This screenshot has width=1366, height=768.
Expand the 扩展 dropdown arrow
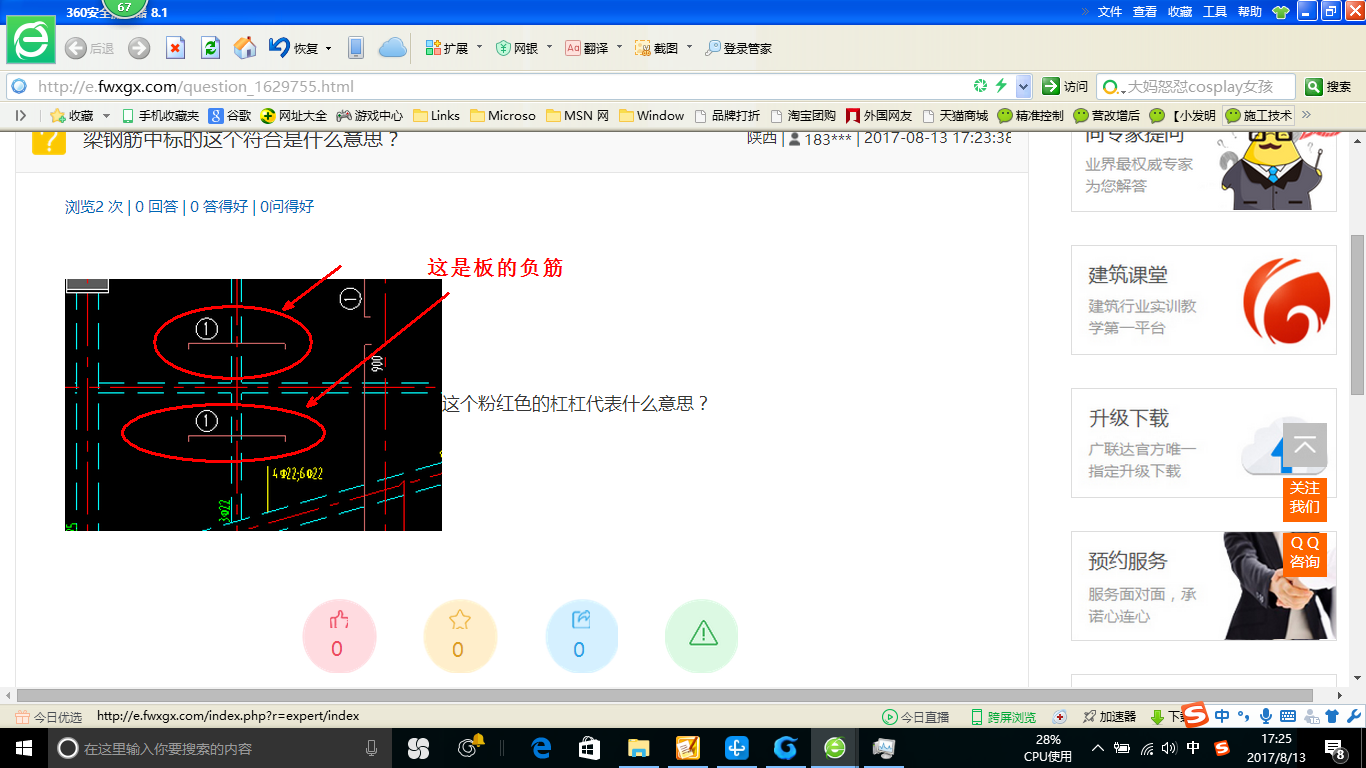(479, 48)
